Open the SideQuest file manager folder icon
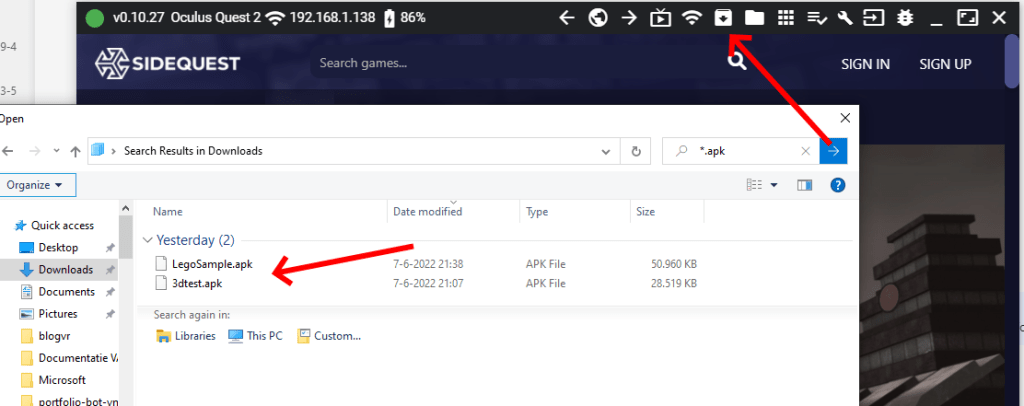 754,18
